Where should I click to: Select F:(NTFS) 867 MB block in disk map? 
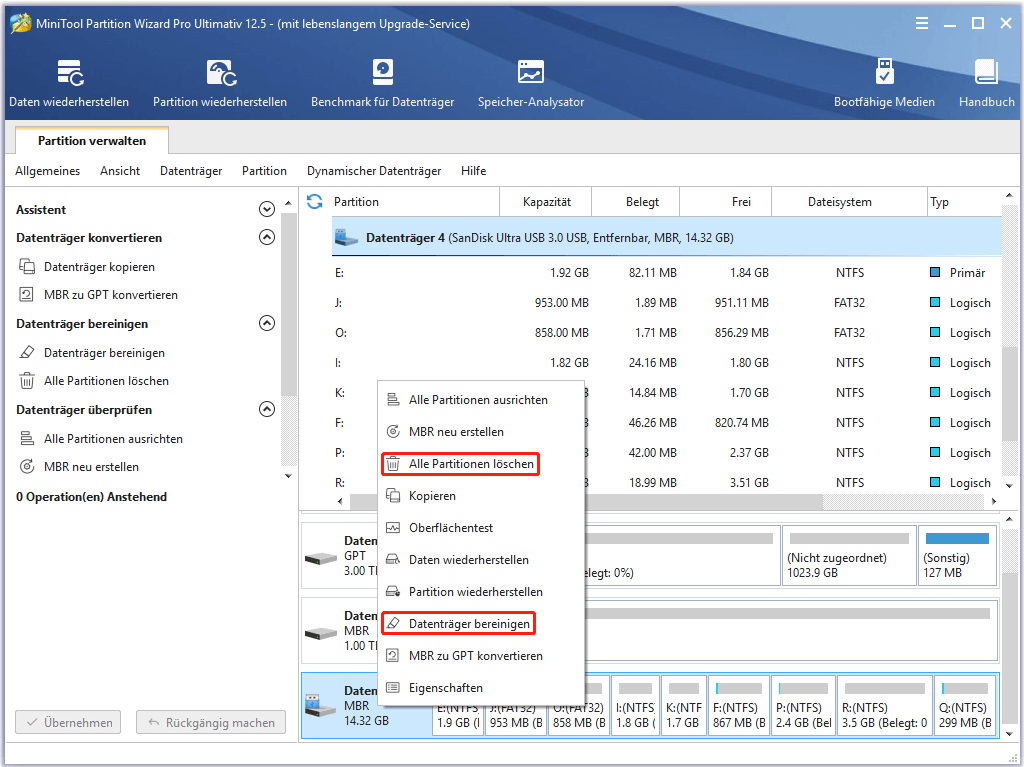pyautogui.click(x=739, y=706)
